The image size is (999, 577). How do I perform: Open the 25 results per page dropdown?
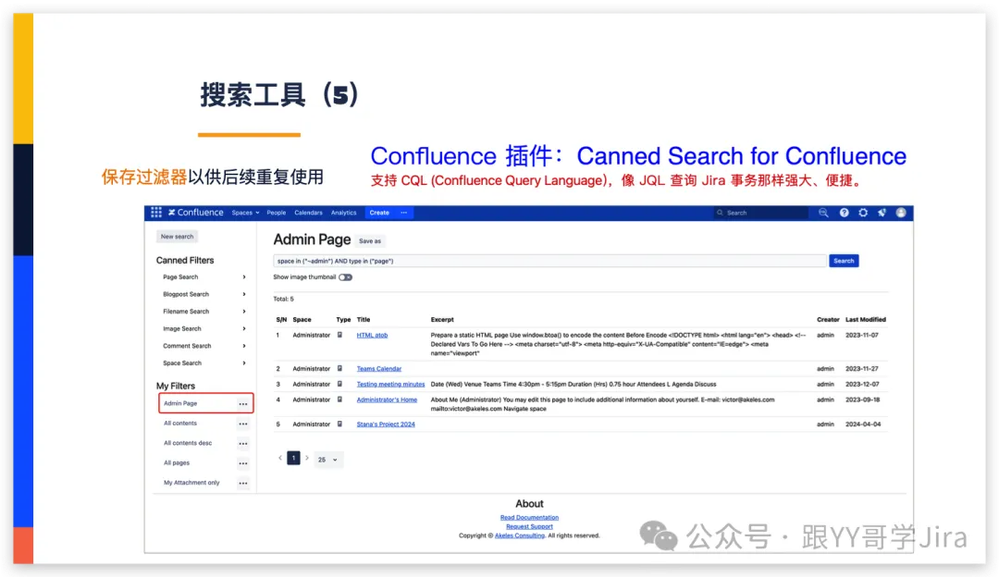[327, 459]
